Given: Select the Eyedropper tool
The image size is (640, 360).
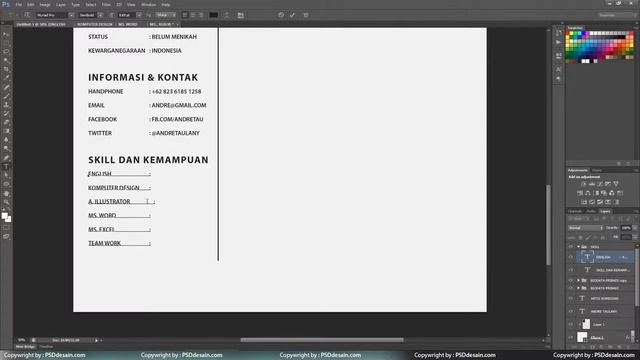Looking at the screenshot, I should 6,78.
